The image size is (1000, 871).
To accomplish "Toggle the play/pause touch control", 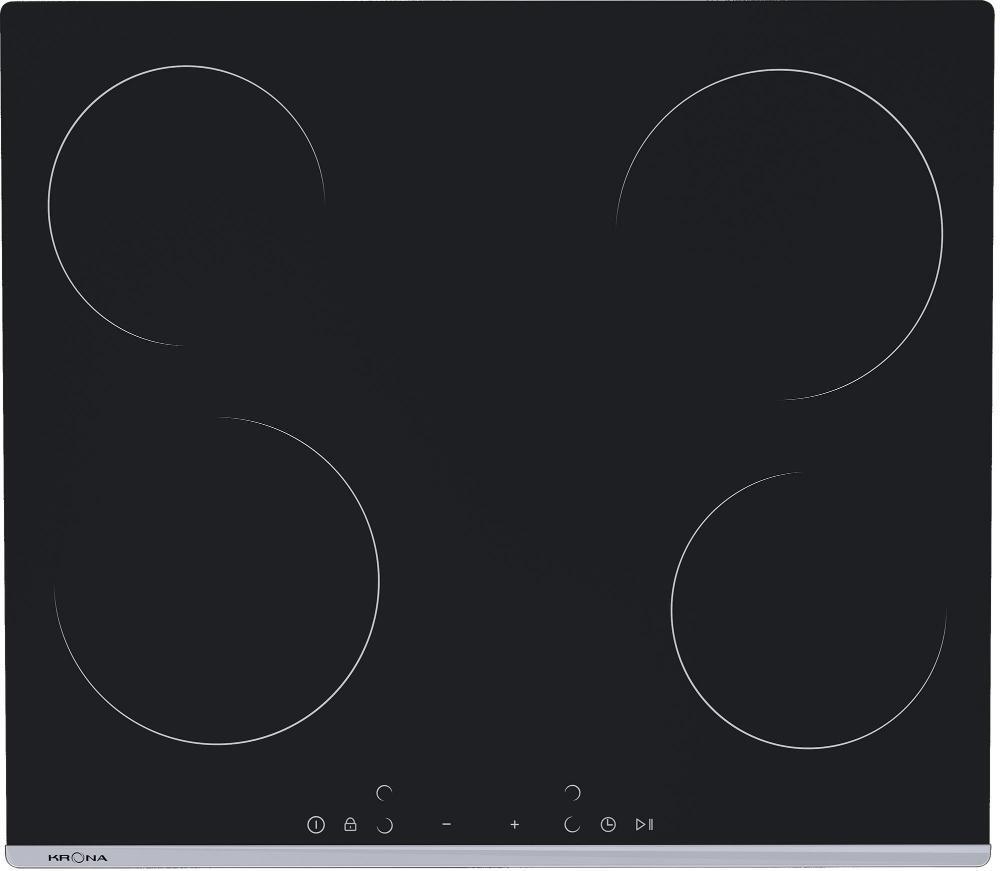I will pyautogui.click(x=644, y=825).
